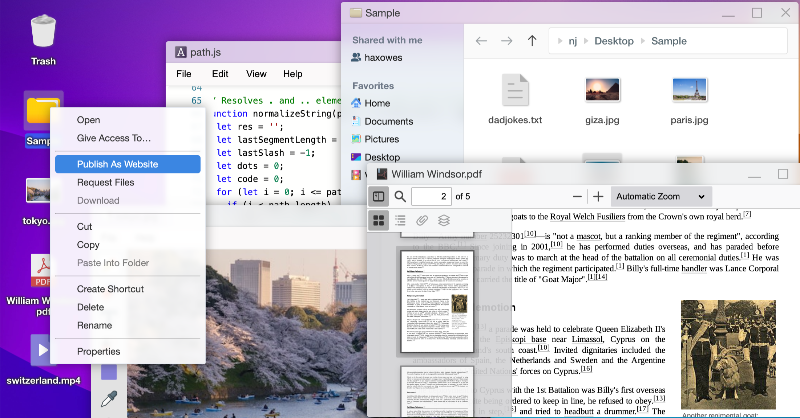The image size is (800, 418).
Task: Choose Open in the context menu
Action: pyautogui.click(x=88, y=120)
